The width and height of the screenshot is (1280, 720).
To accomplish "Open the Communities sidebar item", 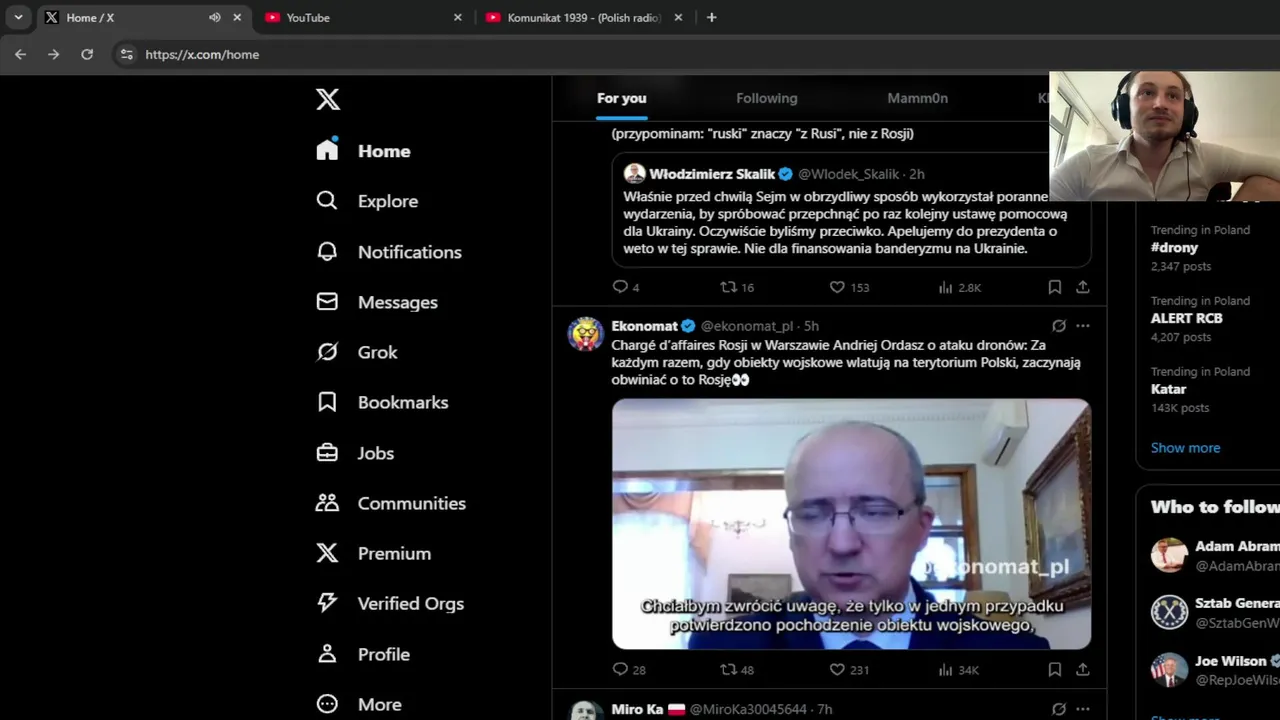I will (391, 503).
